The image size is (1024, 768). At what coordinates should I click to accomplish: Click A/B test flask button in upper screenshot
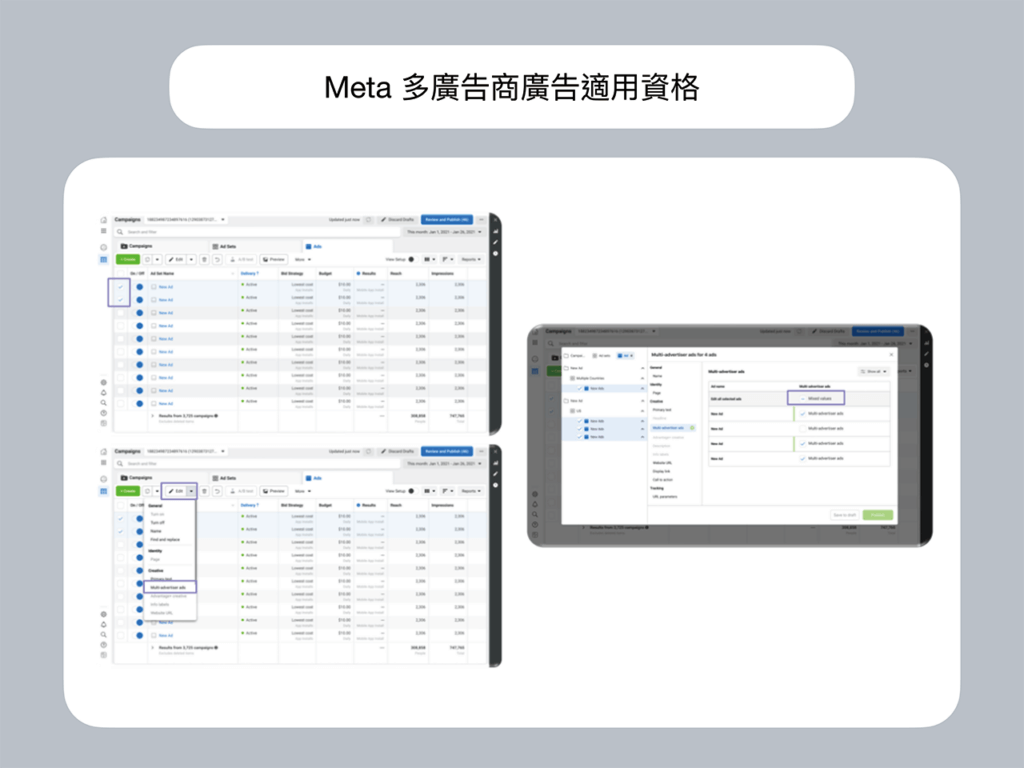click(x=241, y=259)
